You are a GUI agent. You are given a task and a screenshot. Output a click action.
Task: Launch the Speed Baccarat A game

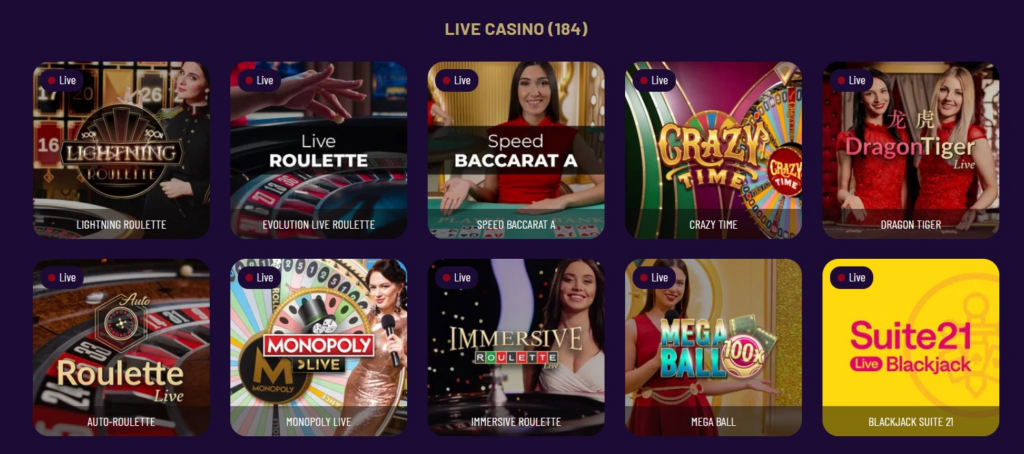click(516, 150)
